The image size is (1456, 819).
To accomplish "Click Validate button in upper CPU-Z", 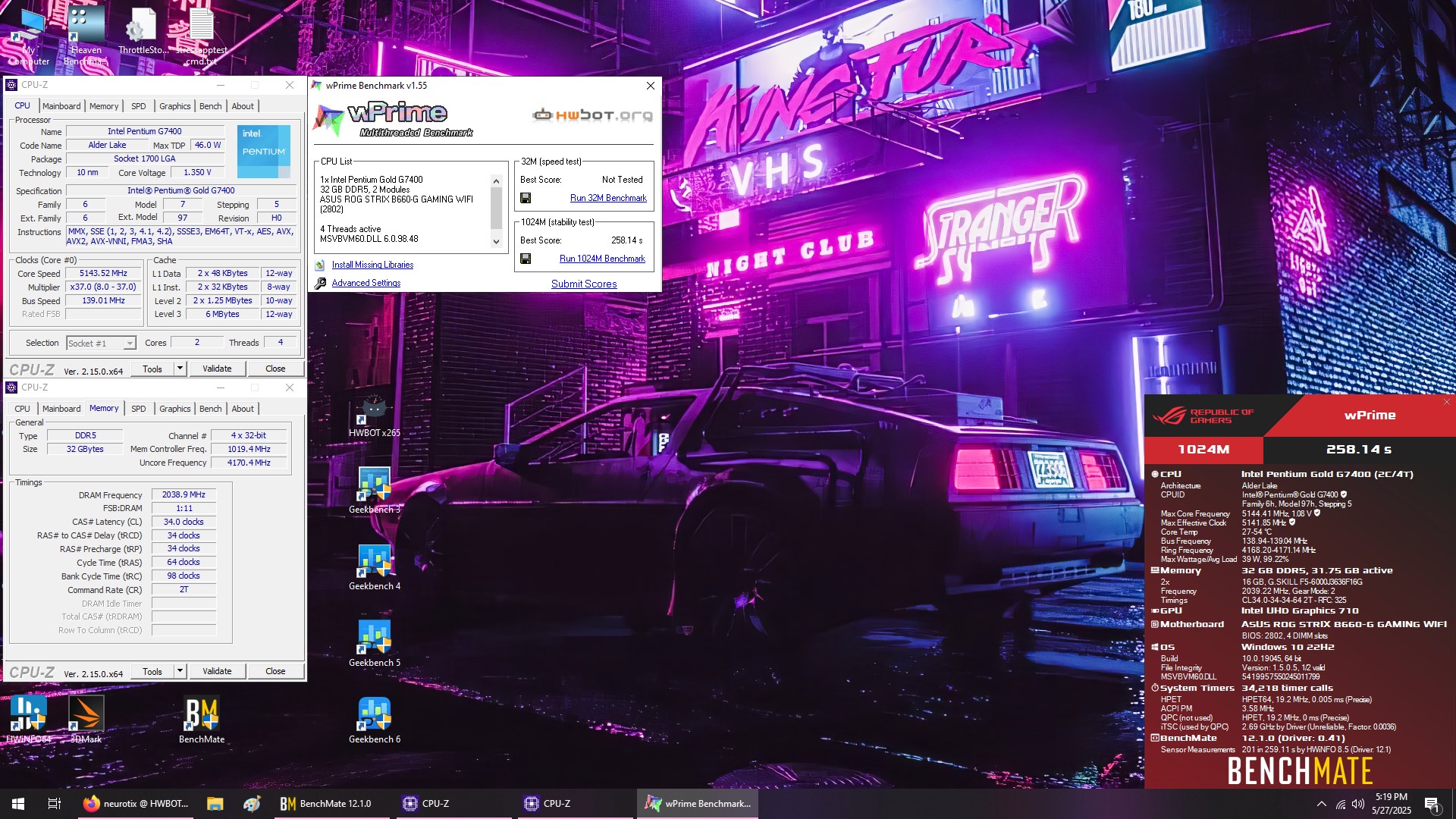I will pos(217,369).
